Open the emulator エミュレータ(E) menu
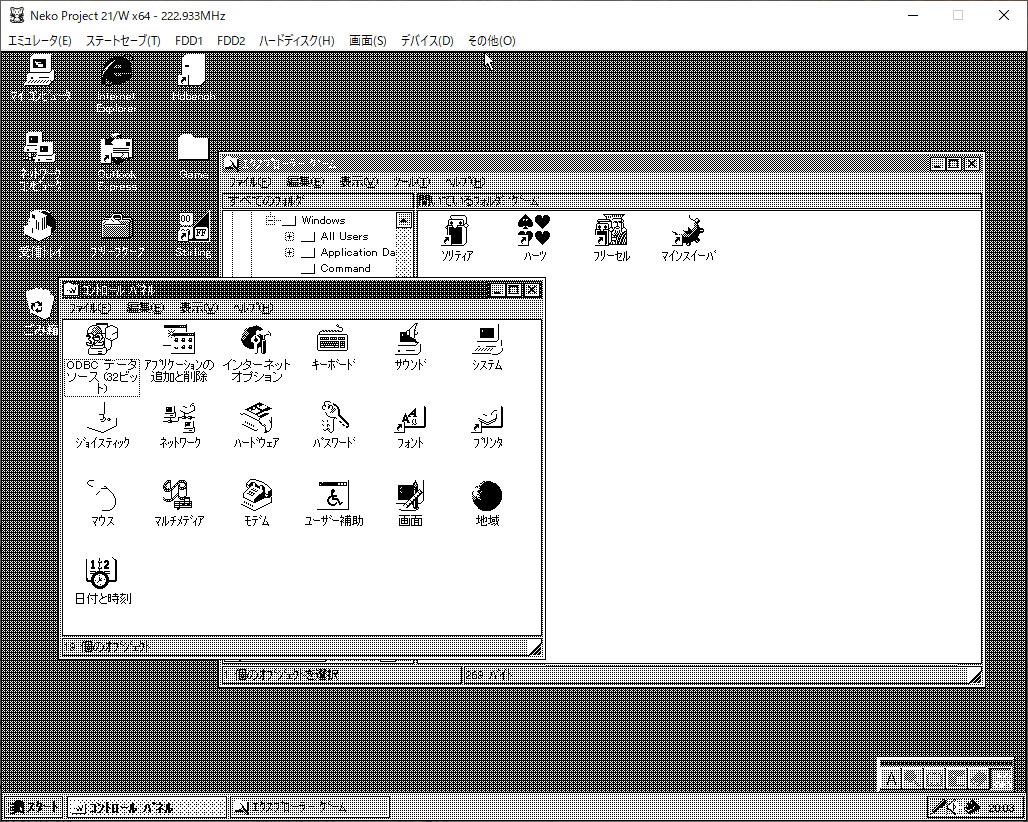Screen dimensions: 1028x822 pos(40,41)
